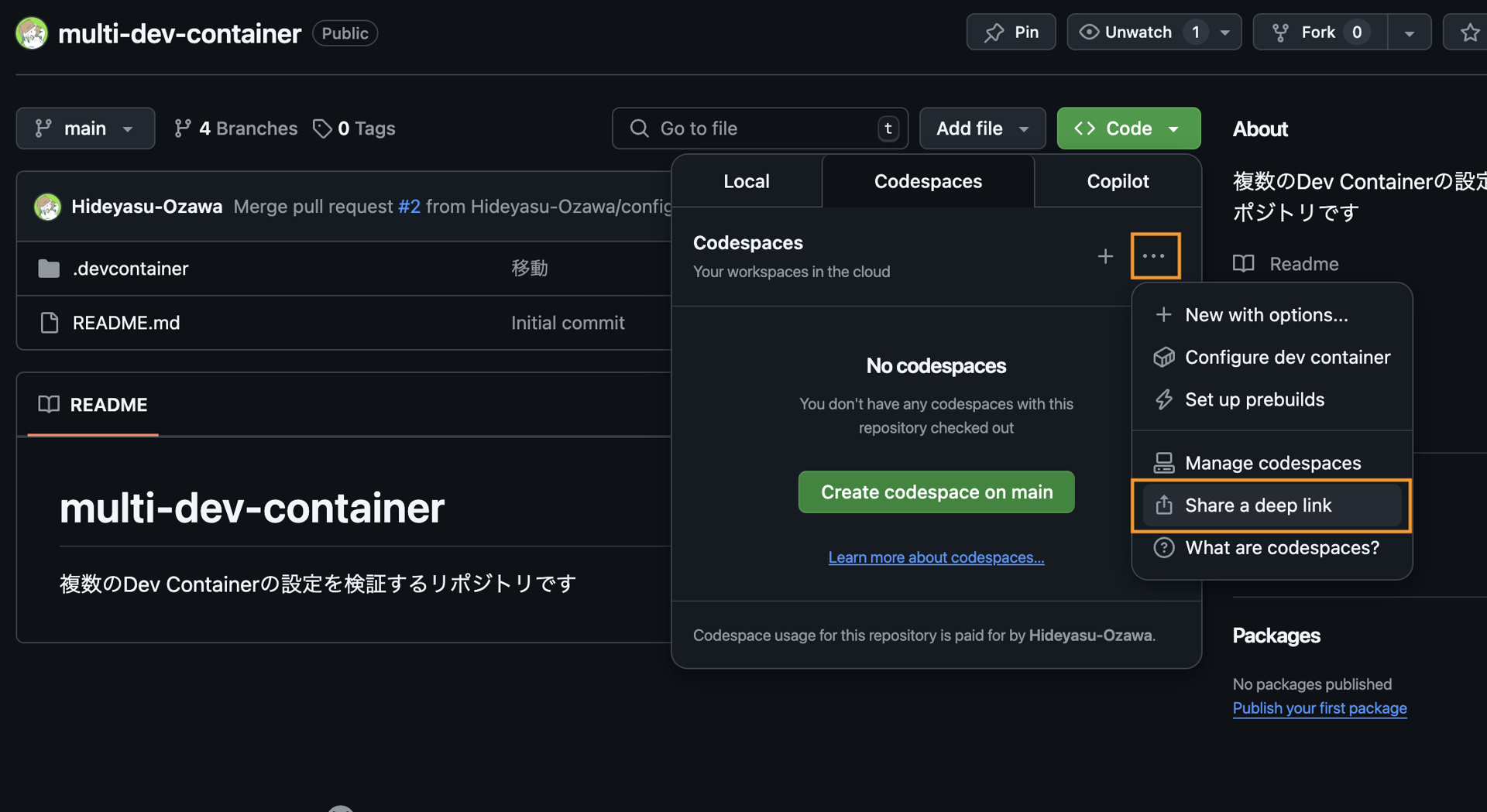Choose New with options... menu entry
This screenshot has height=812, width=1487.
(x=1272, y=315)
